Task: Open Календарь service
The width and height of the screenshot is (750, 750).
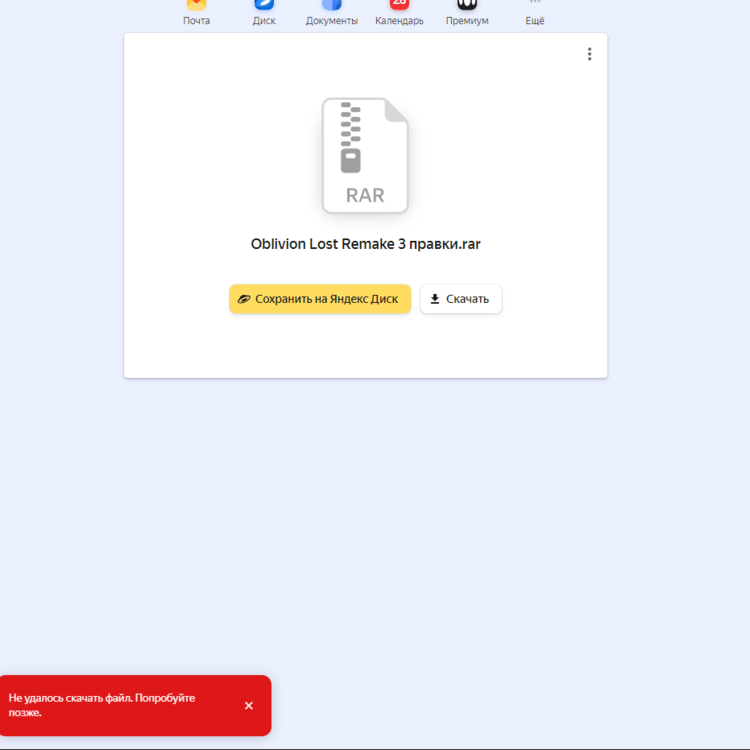Action: (x=399, y=12)
